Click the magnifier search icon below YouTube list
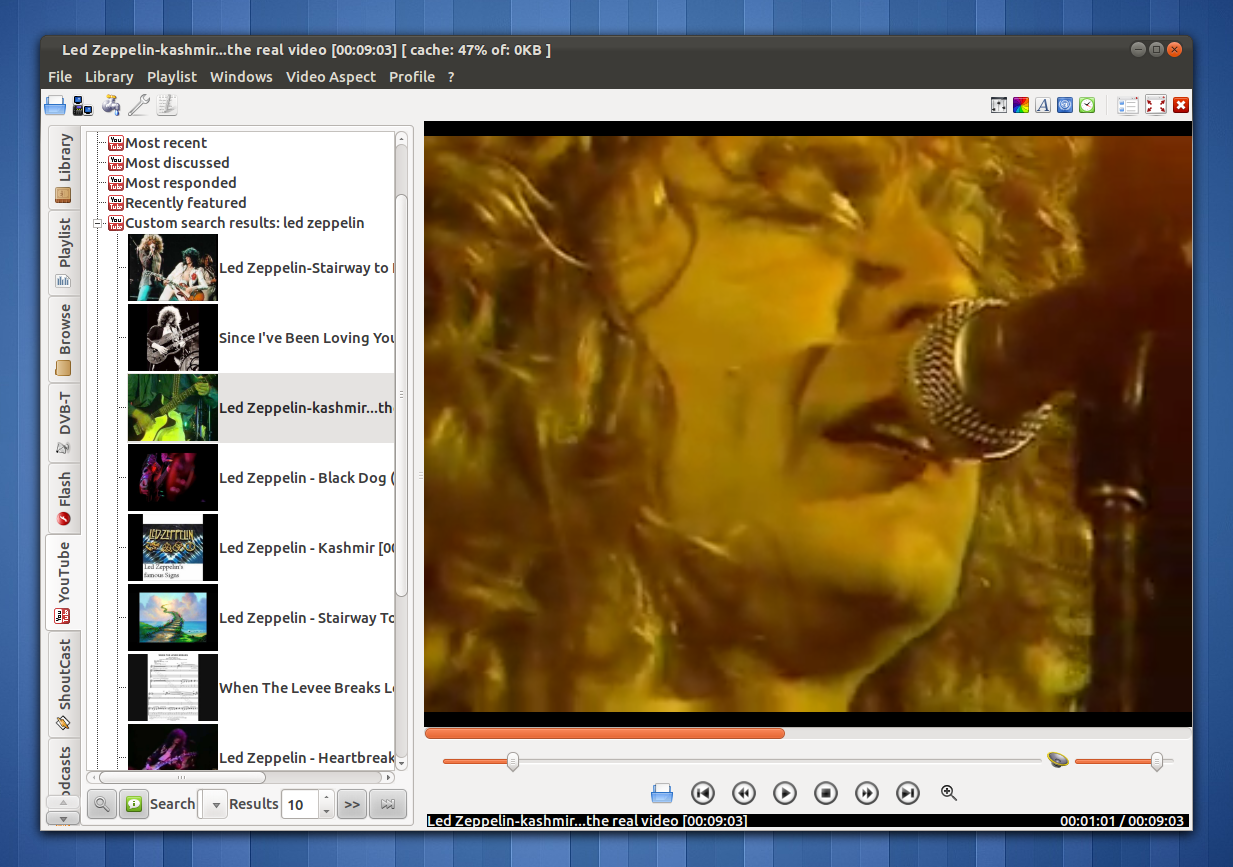Image resolution: width=1233 pixels, height=867 pixels. tap(101, 804)
